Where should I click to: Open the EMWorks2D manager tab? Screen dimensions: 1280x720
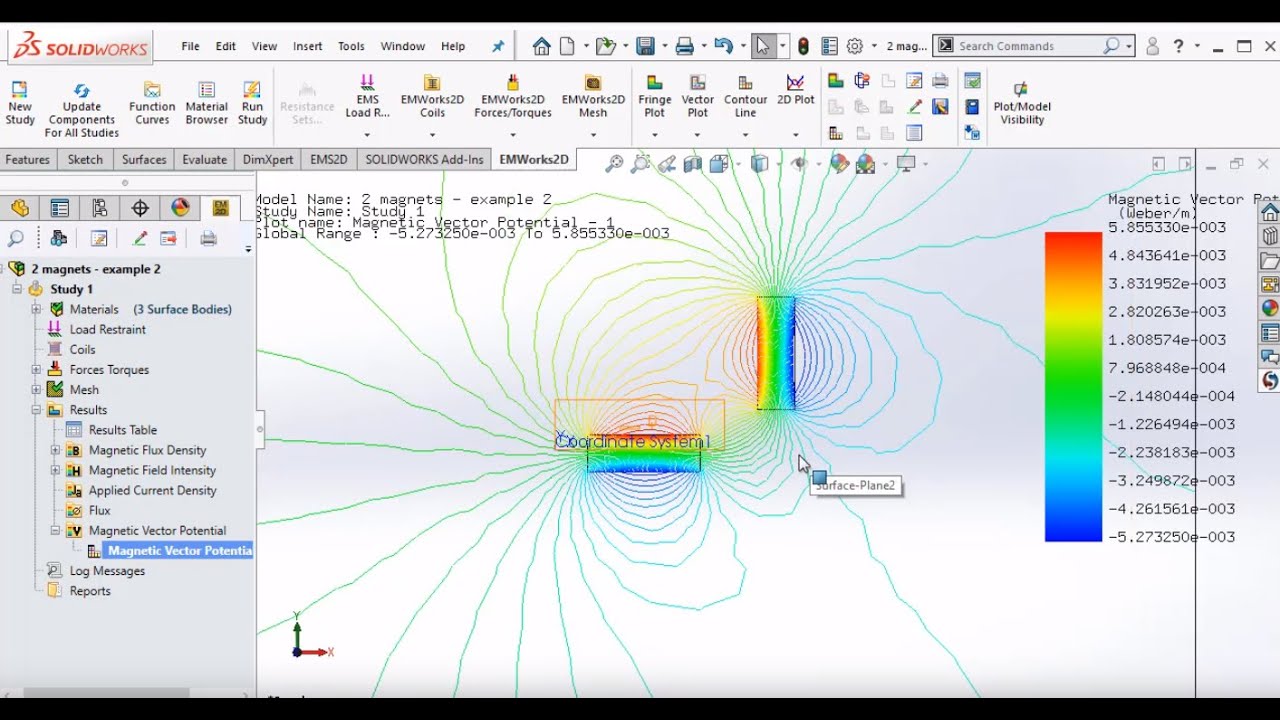coord(220,208)
